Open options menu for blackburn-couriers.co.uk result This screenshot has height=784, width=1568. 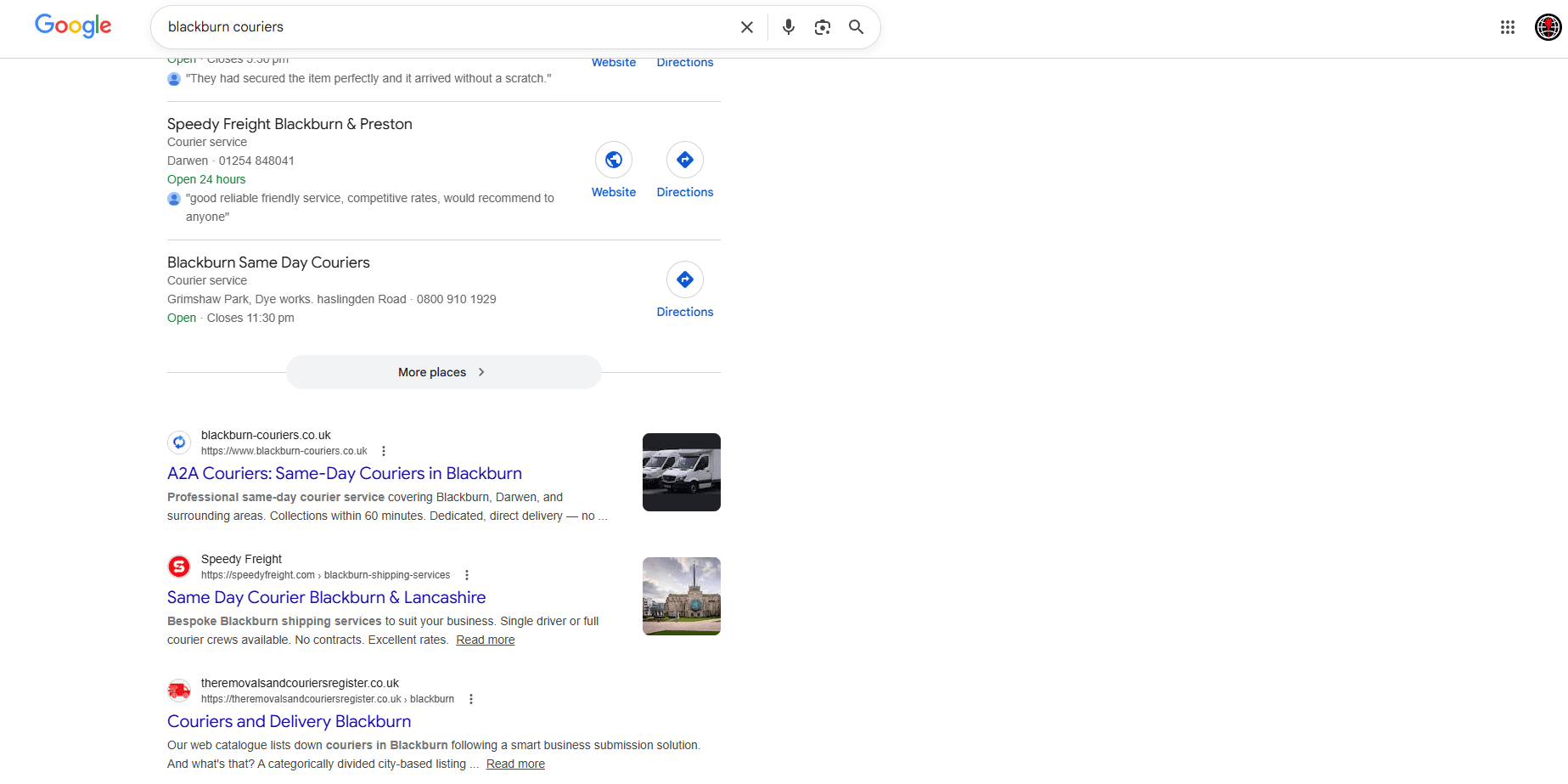coord(384,451)
